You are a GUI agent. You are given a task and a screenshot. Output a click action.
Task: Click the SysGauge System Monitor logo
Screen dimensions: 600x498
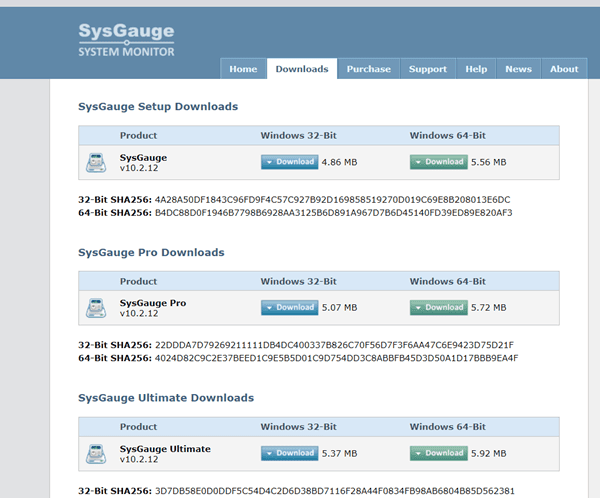click(x=126, y=40)
